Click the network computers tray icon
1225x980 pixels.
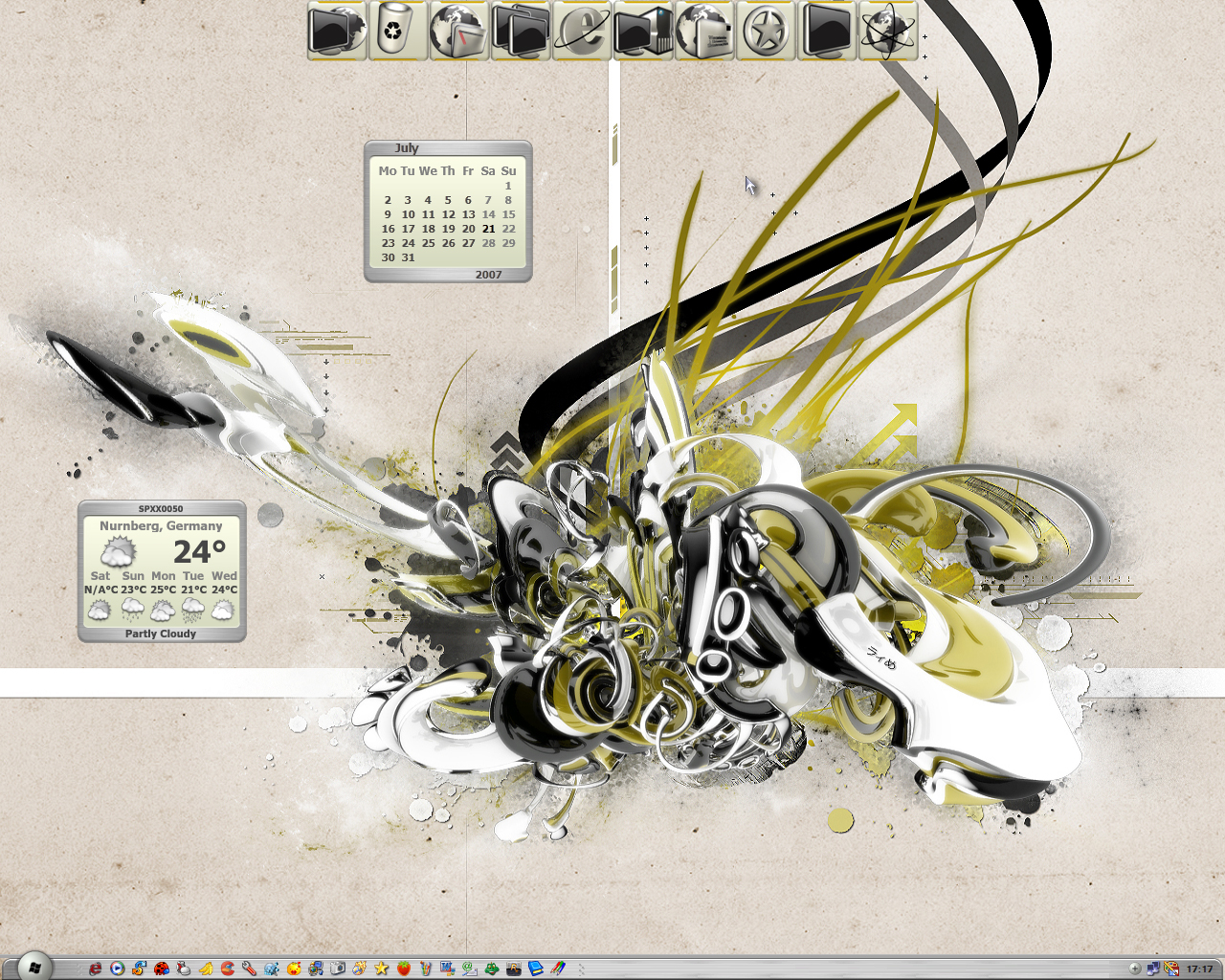(1153, 969)
